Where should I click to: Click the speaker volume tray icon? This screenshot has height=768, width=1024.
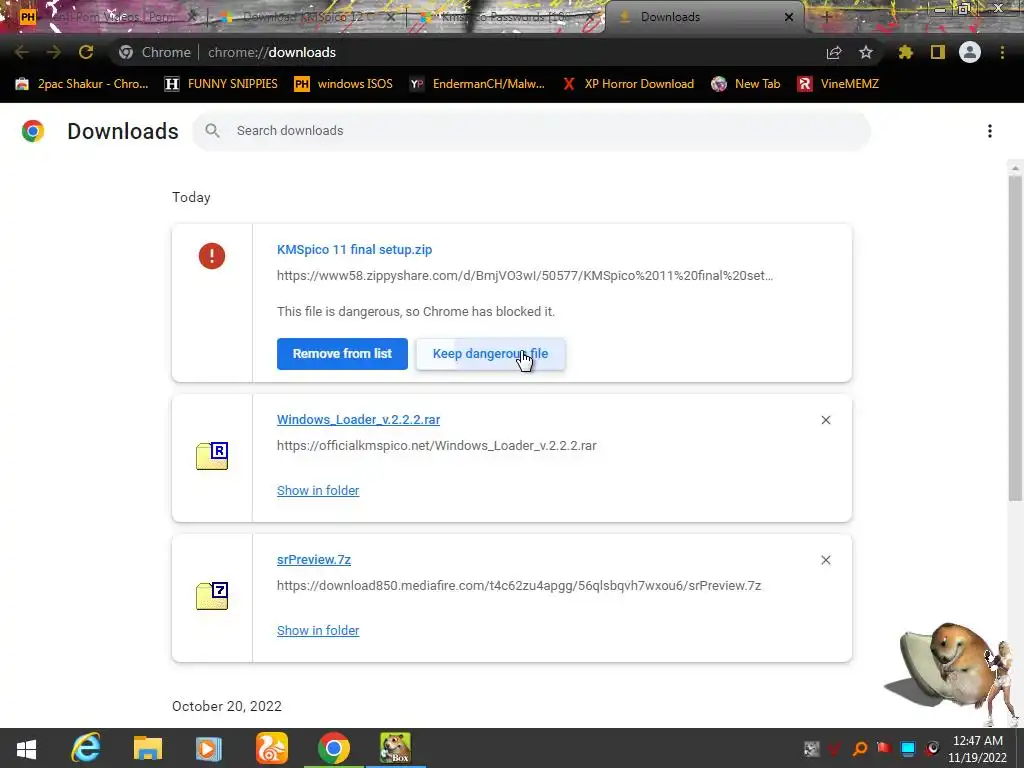coord(932,748)
